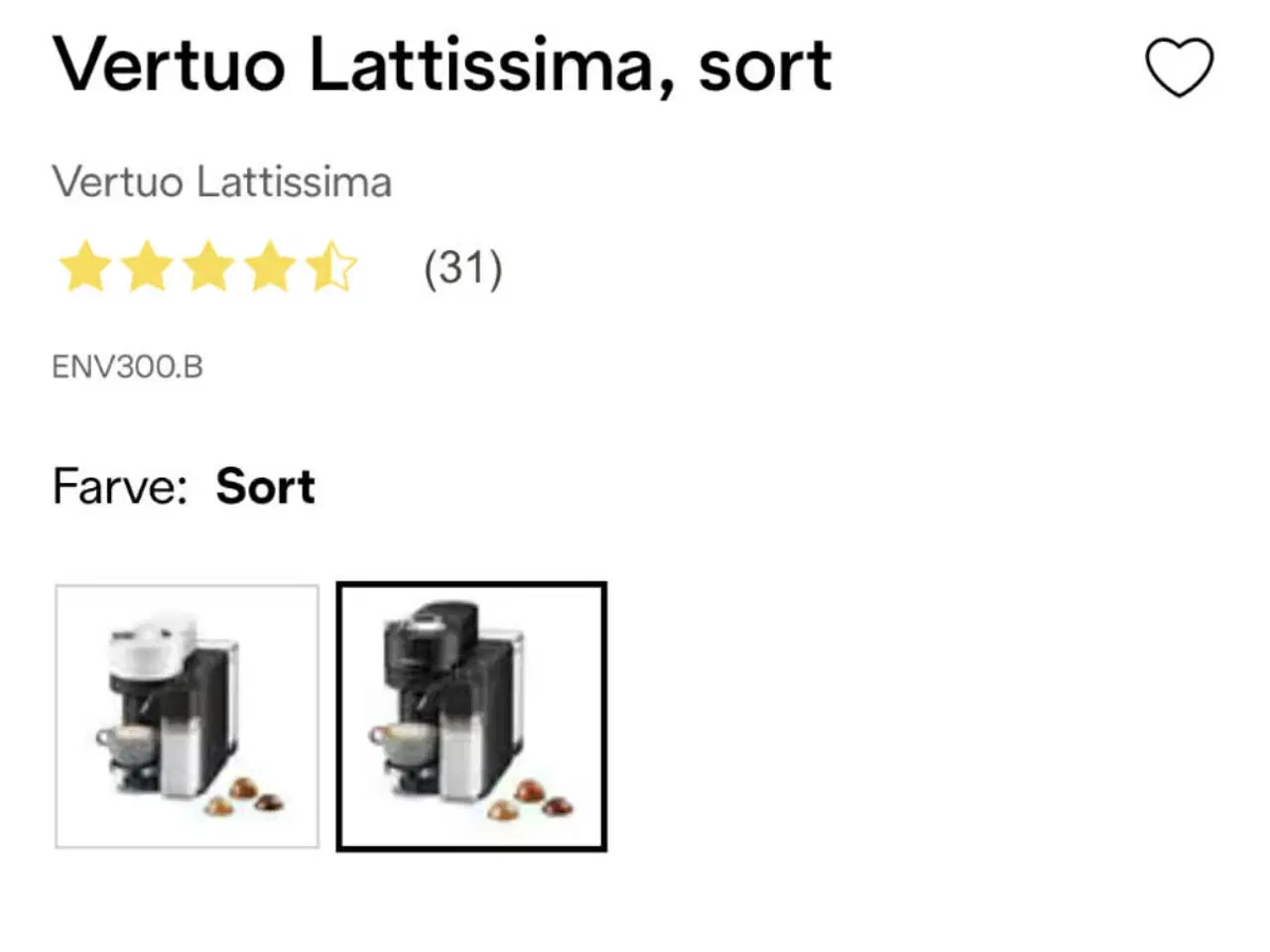Add Vertuo Lattissima to favorites

click(1180, 67)
